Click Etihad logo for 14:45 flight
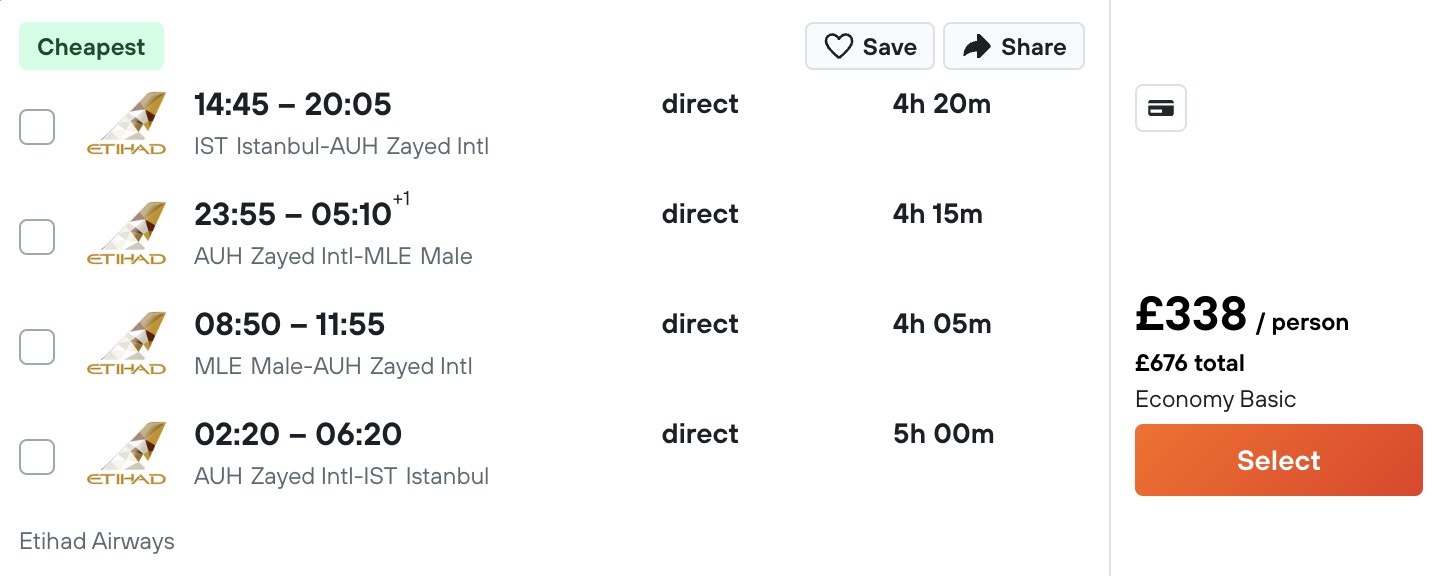 (126, 124)
